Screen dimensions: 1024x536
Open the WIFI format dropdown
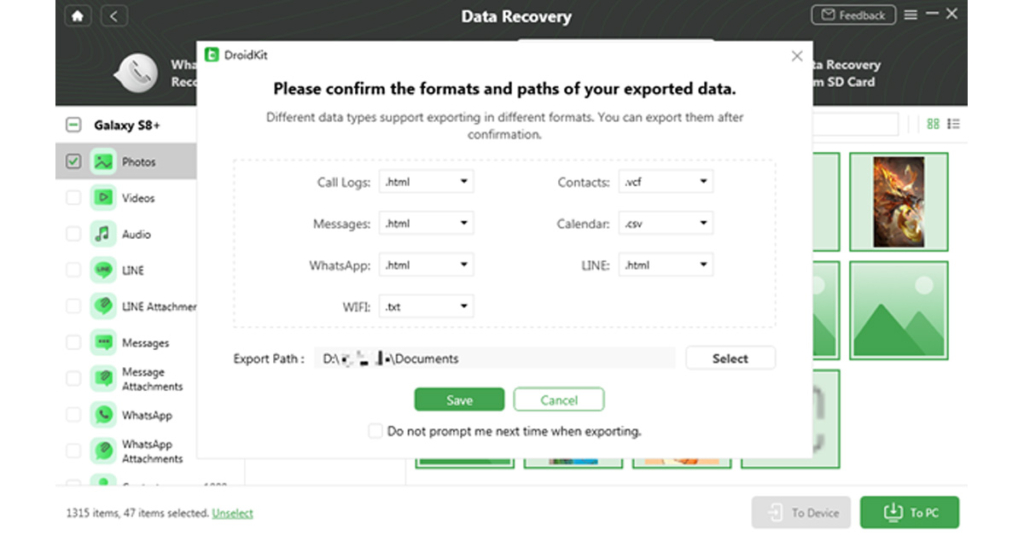point(426,306)
